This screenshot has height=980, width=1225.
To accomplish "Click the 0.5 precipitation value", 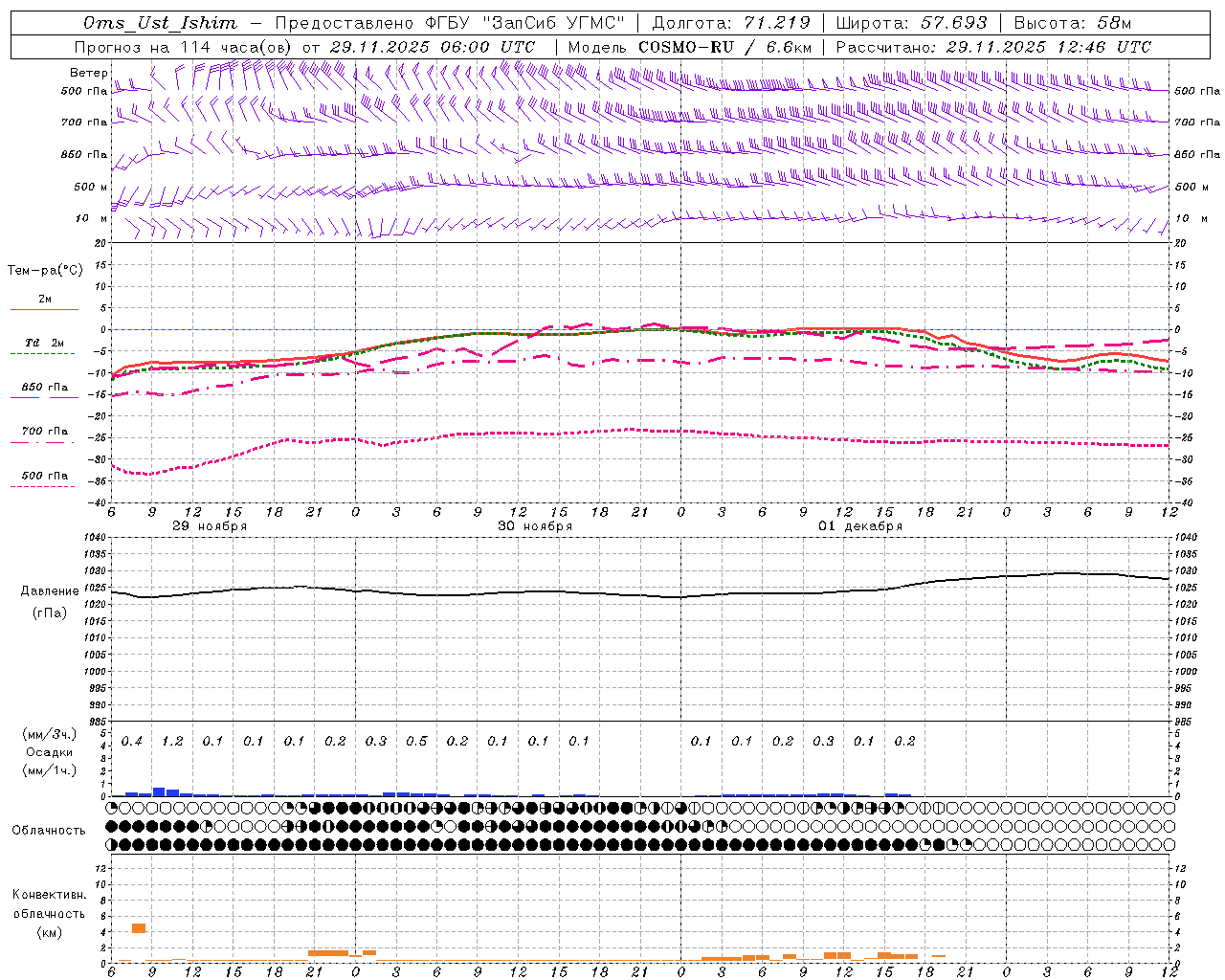I will click(416, 741).
